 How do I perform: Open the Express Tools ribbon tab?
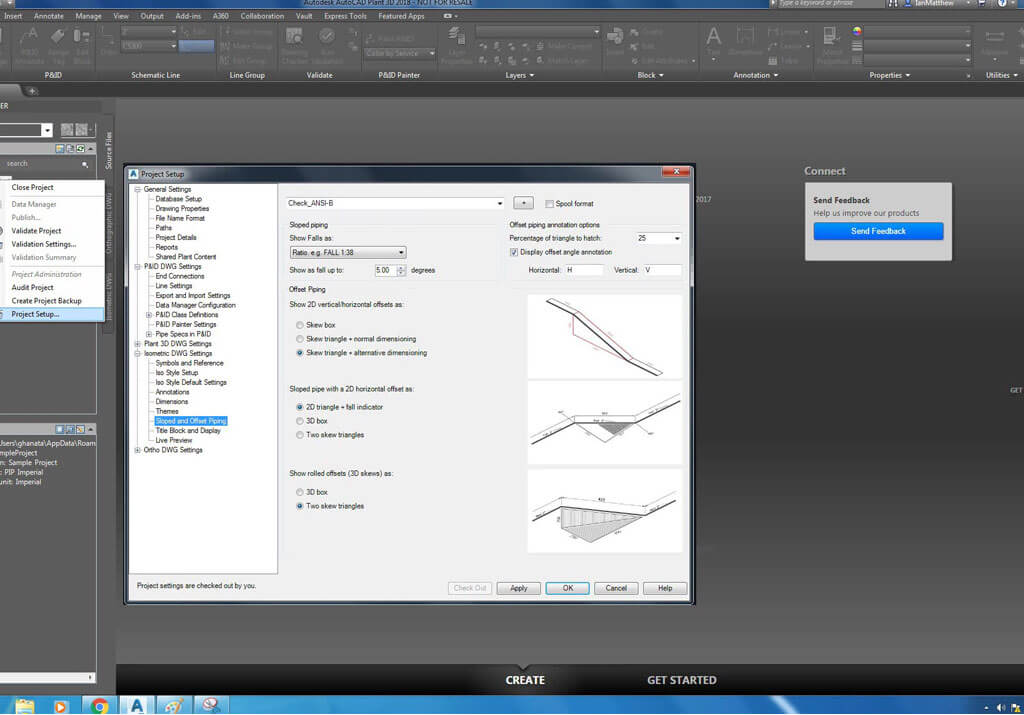345,16
